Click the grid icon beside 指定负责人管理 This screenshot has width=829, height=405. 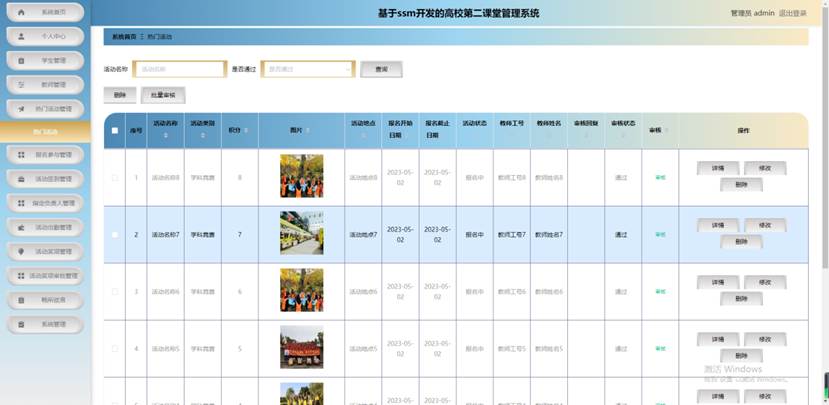tap(21, 203)
